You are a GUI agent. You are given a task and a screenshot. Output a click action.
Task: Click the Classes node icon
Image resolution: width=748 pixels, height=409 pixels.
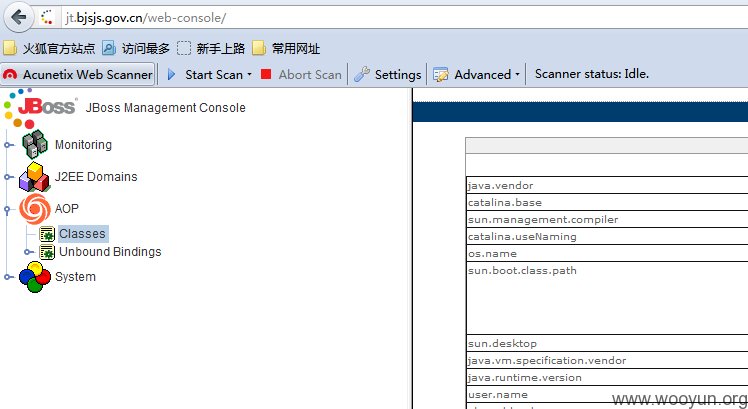coord(47,234)
